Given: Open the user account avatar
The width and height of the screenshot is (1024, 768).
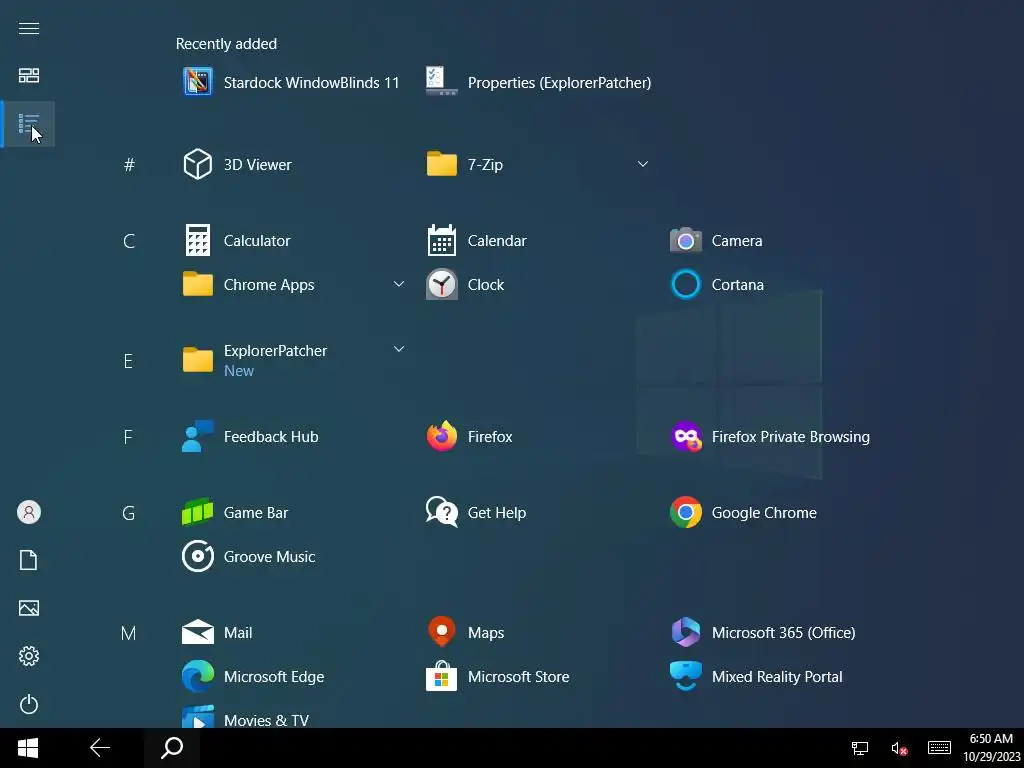Looking at the screenshot, I should point(29,512).
